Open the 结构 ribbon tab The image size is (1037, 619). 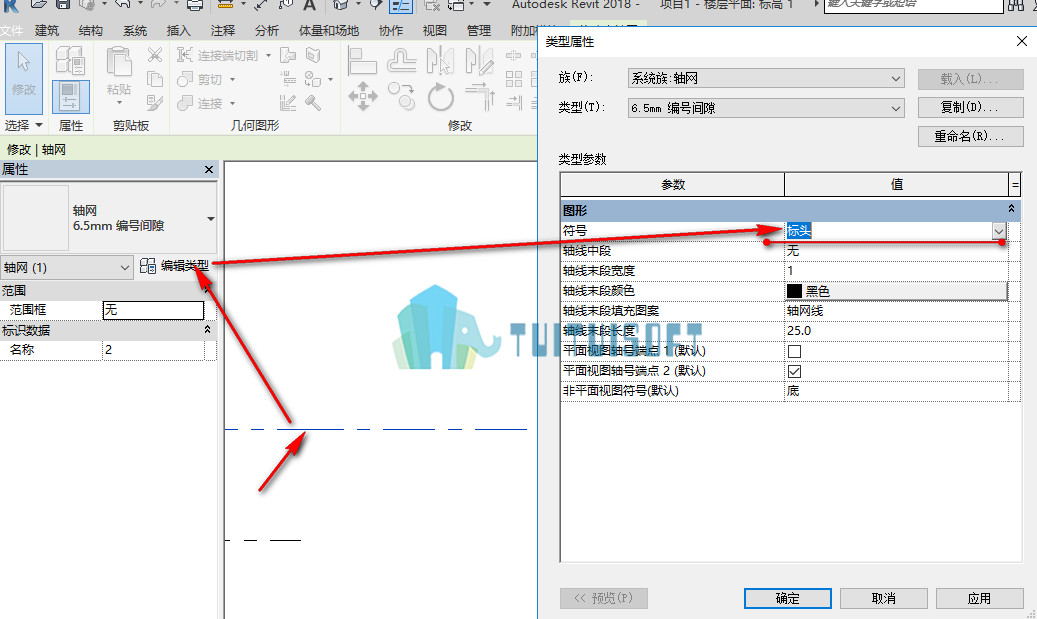click(x=91, y=30)
